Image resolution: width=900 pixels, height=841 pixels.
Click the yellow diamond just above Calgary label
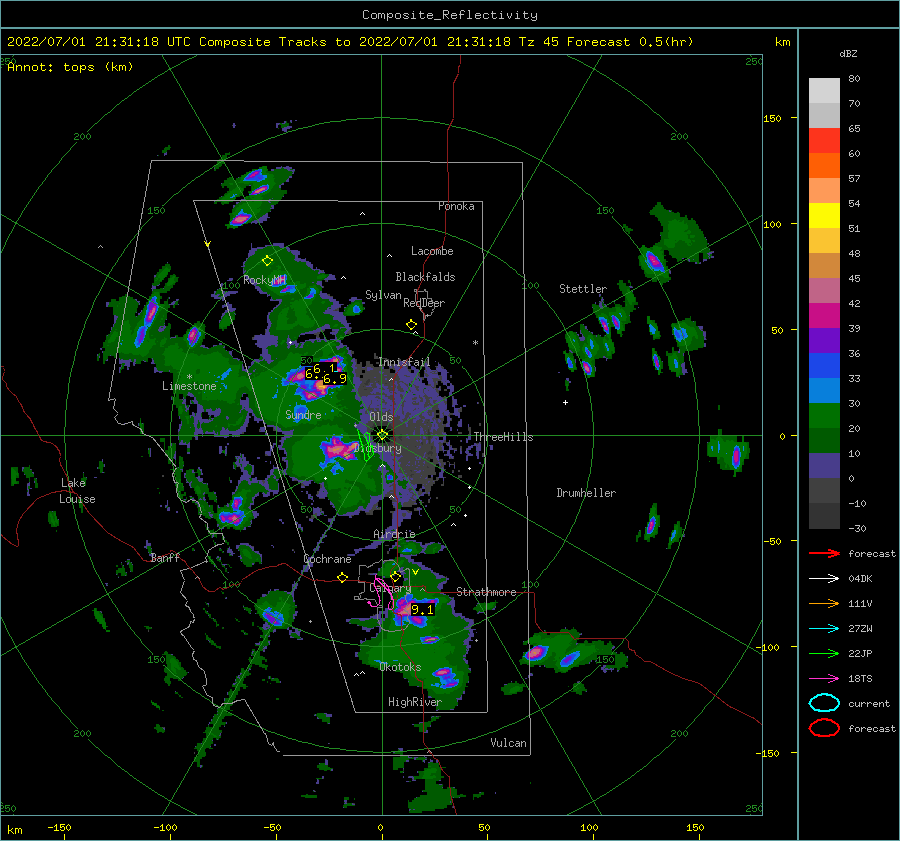tap(395, 576)
